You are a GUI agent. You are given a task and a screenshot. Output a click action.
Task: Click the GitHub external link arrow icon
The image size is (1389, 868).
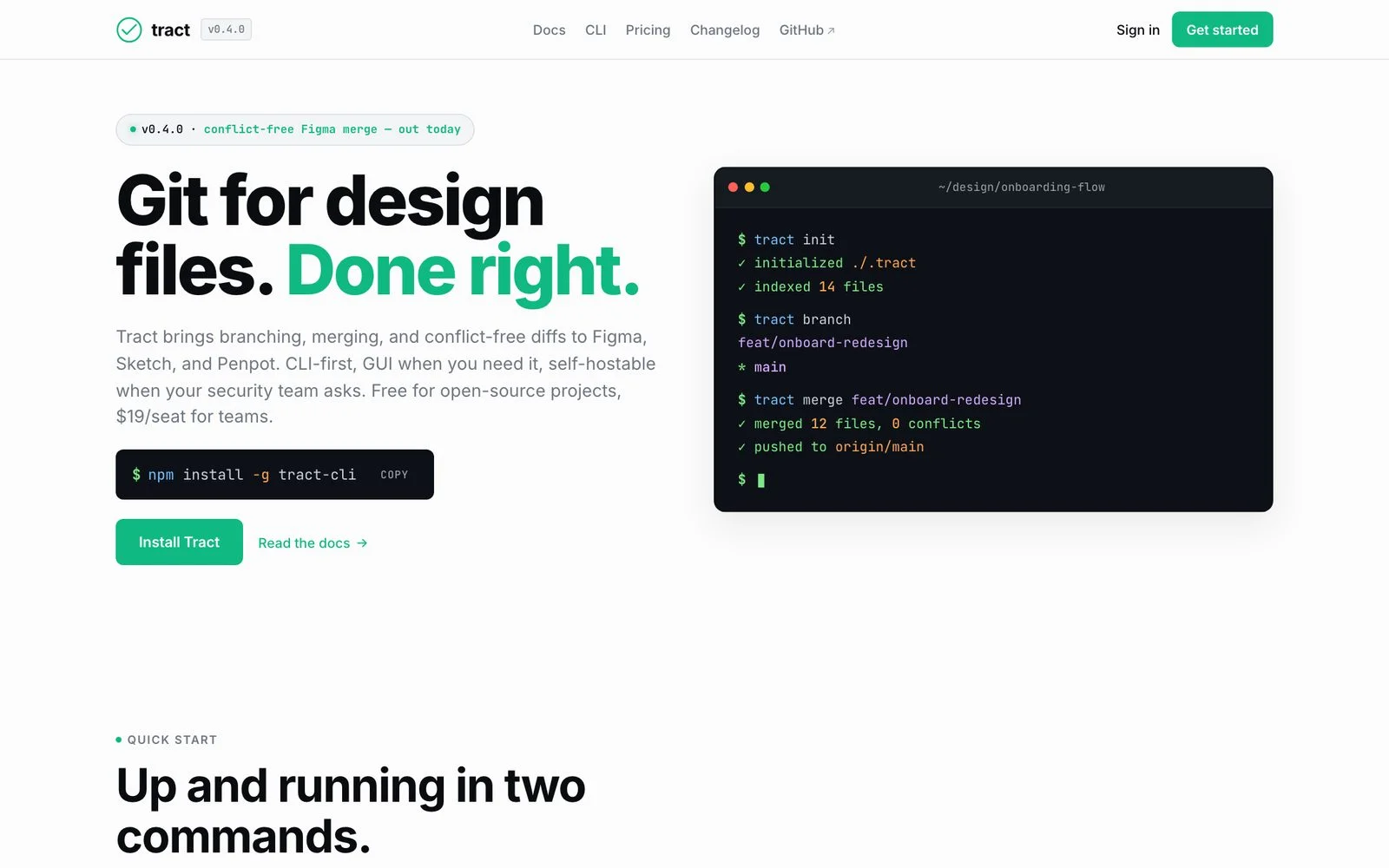pyautogui.click(x=831, y=30)
